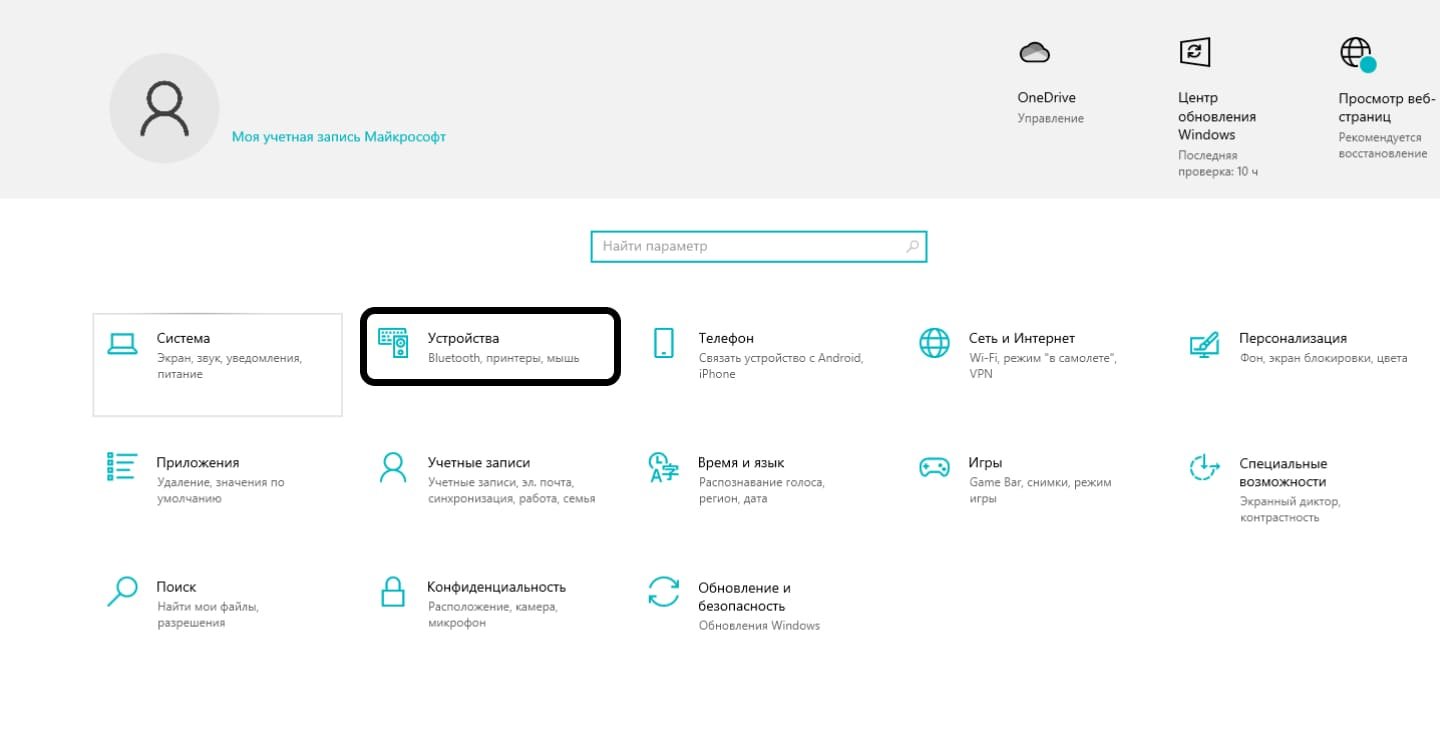Open the Учетные записи title
The image size is (1440, 750).
[x=479, y=463]
